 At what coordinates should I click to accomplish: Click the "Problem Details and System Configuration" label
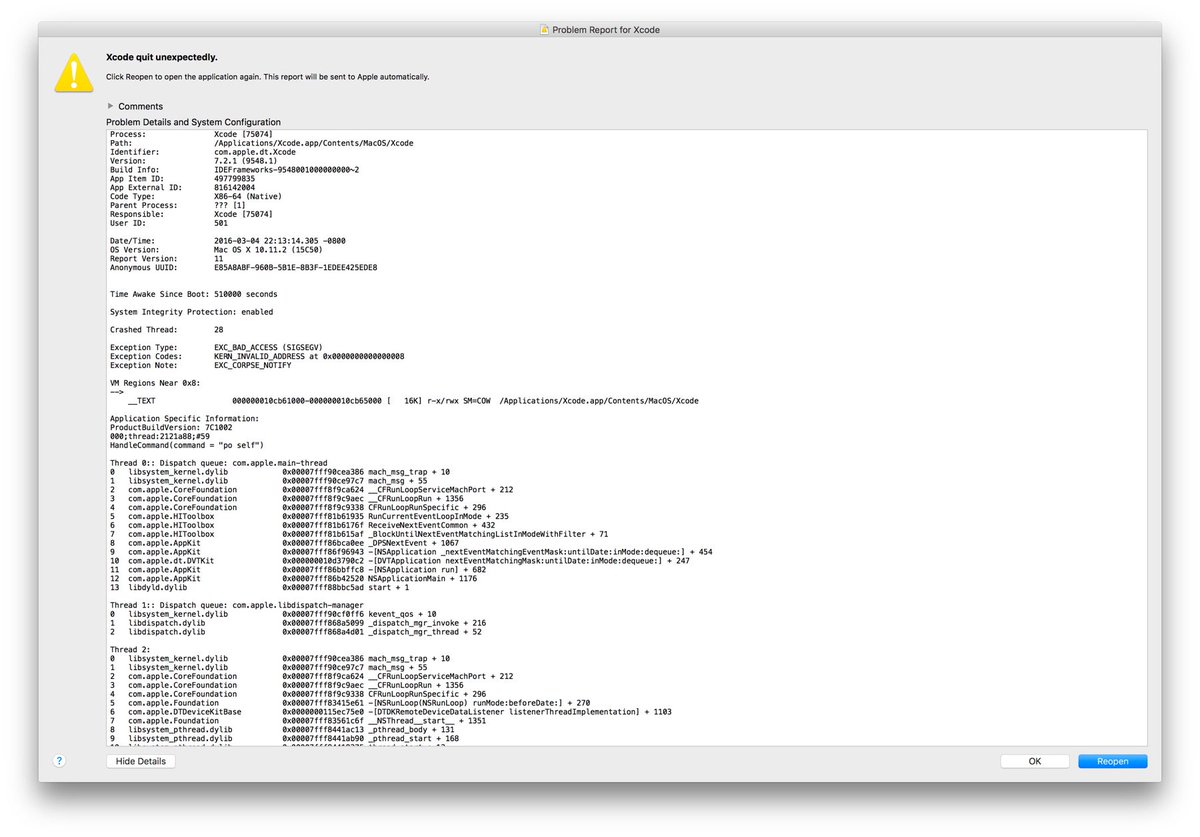click(193, 121)
